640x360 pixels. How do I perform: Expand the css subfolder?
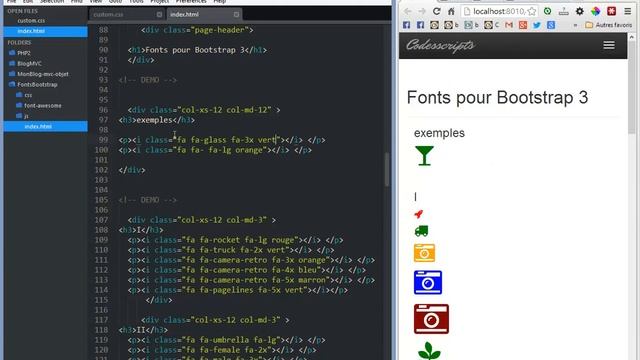tap(28, 95)
